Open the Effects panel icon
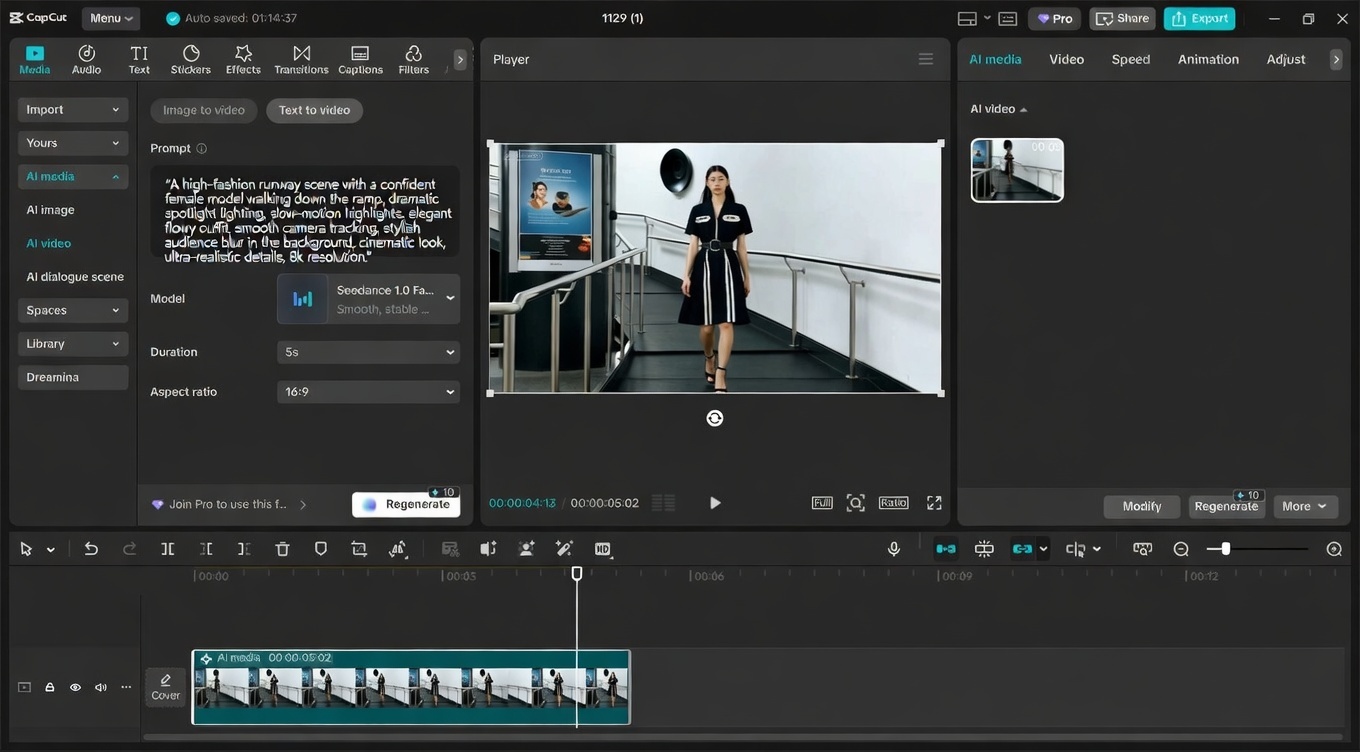 243,59
